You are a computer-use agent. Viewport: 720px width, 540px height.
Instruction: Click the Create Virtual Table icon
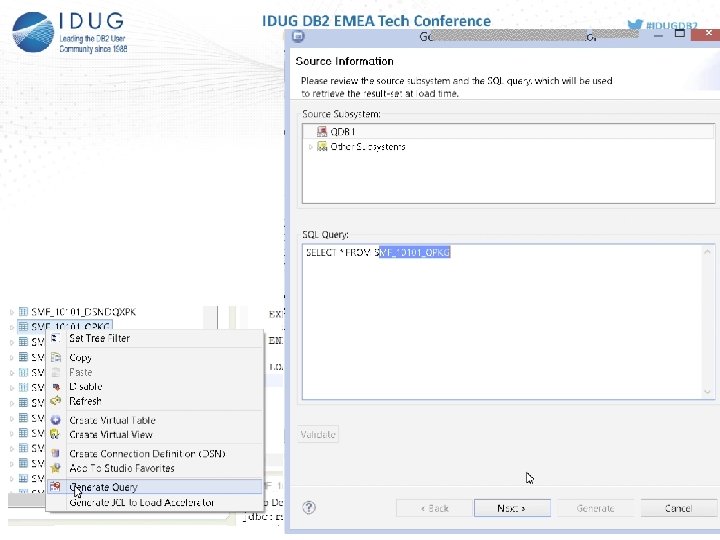click(55, 420)
